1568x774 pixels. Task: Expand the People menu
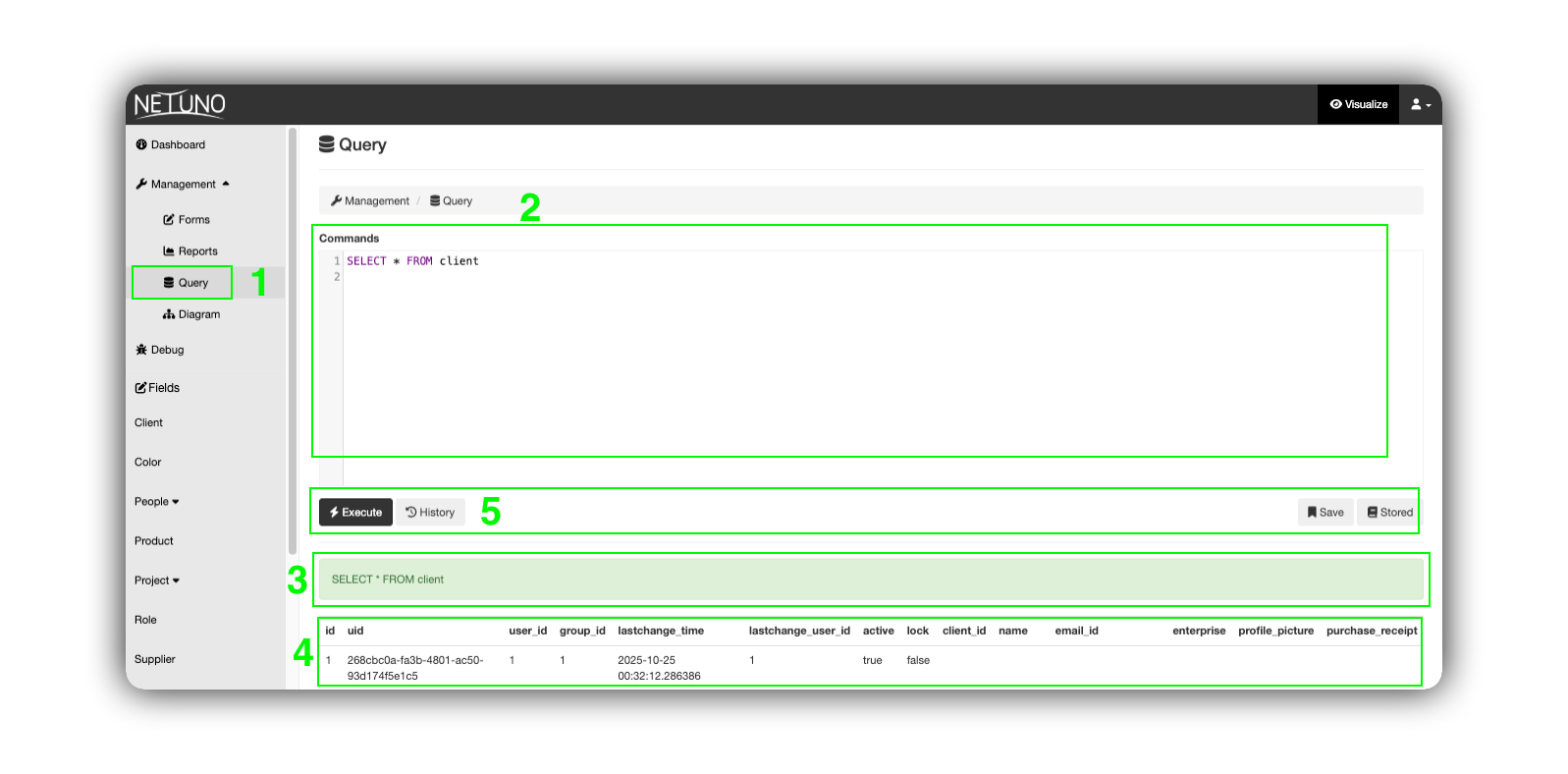157,502
